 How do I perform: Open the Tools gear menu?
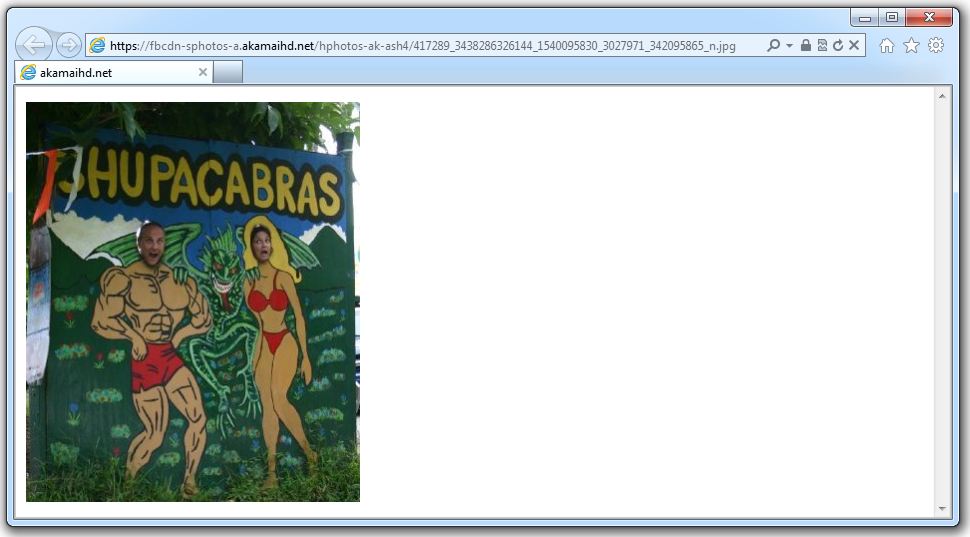[x=936, y=45]
